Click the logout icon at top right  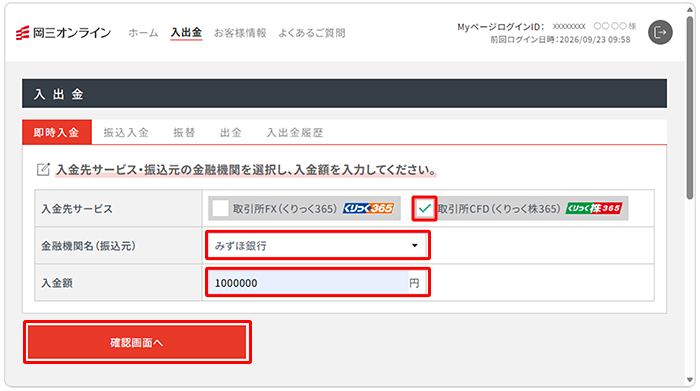coord(660,32)
